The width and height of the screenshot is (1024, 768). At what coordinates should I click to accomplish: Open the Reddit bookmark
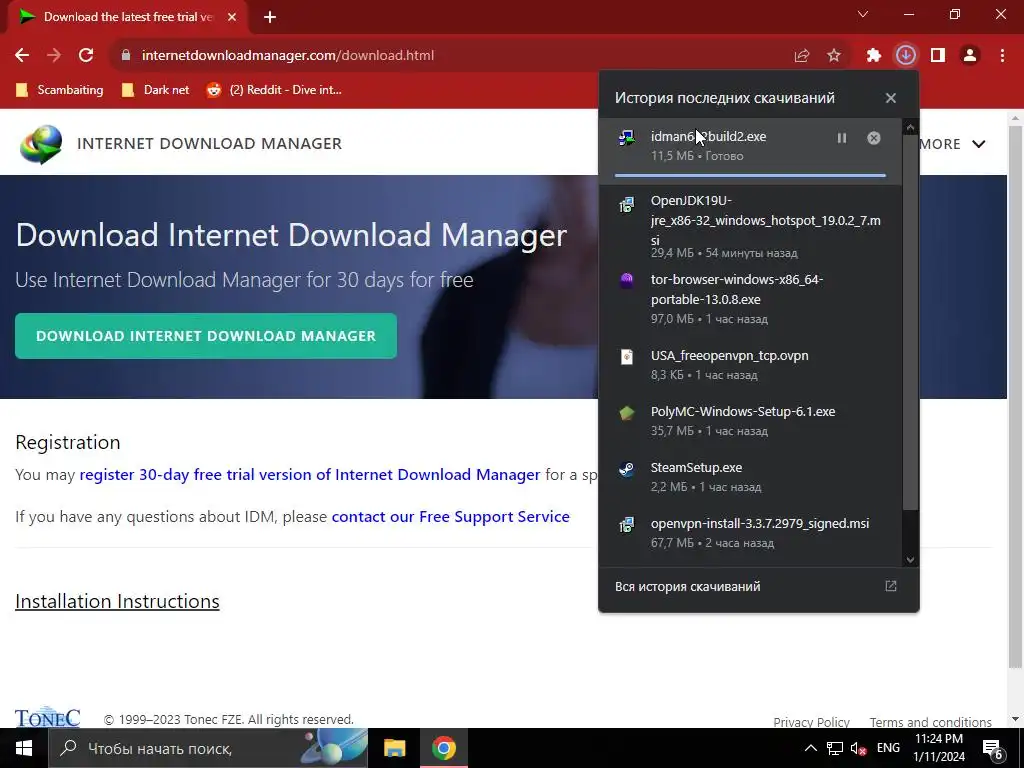(274, 90)
